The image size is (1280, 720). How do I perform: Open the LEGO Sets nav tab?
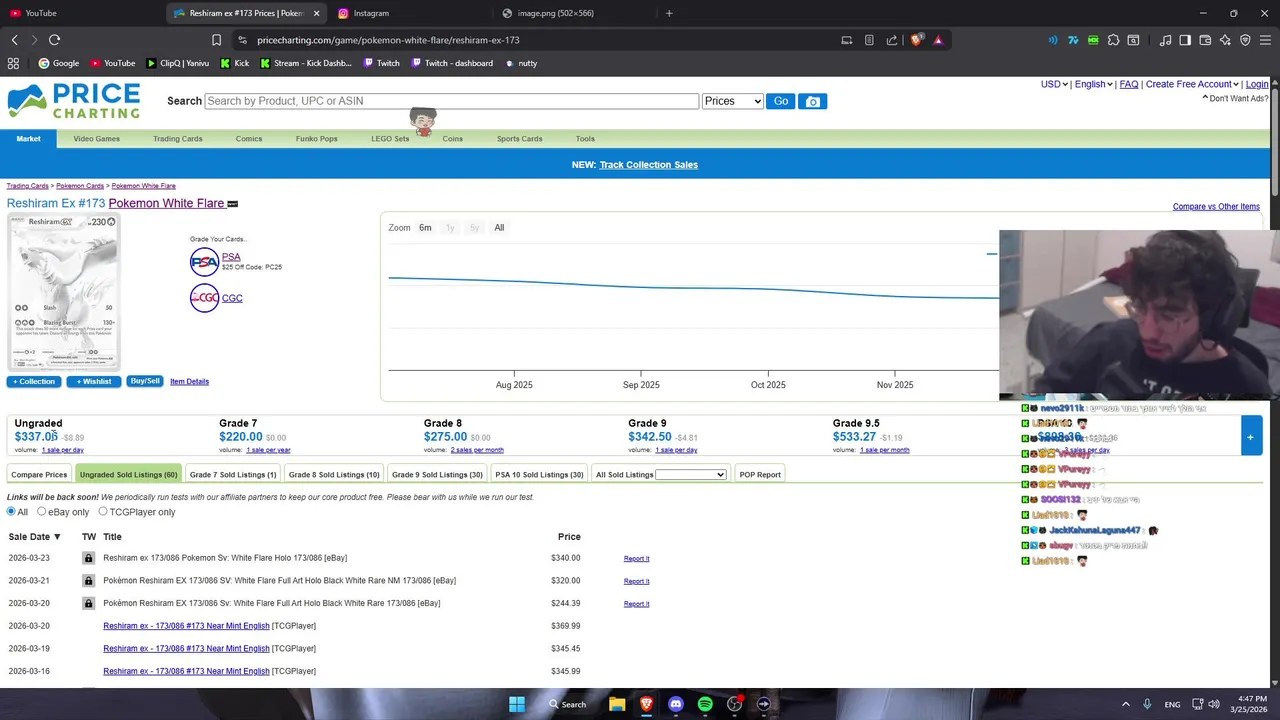click(x=390, y=139)
